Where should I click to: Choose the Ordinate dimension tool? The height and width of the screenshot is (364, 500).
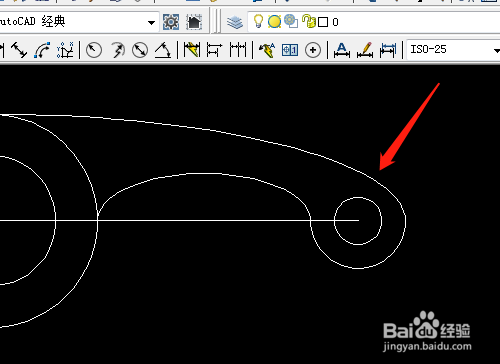pos(65,50)
